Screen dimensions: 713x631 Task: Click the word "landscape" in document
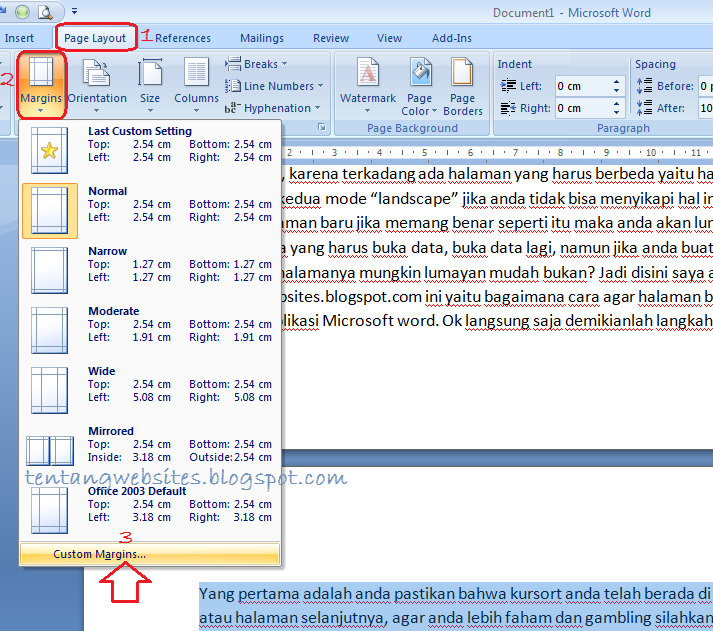tap(415, 199)
